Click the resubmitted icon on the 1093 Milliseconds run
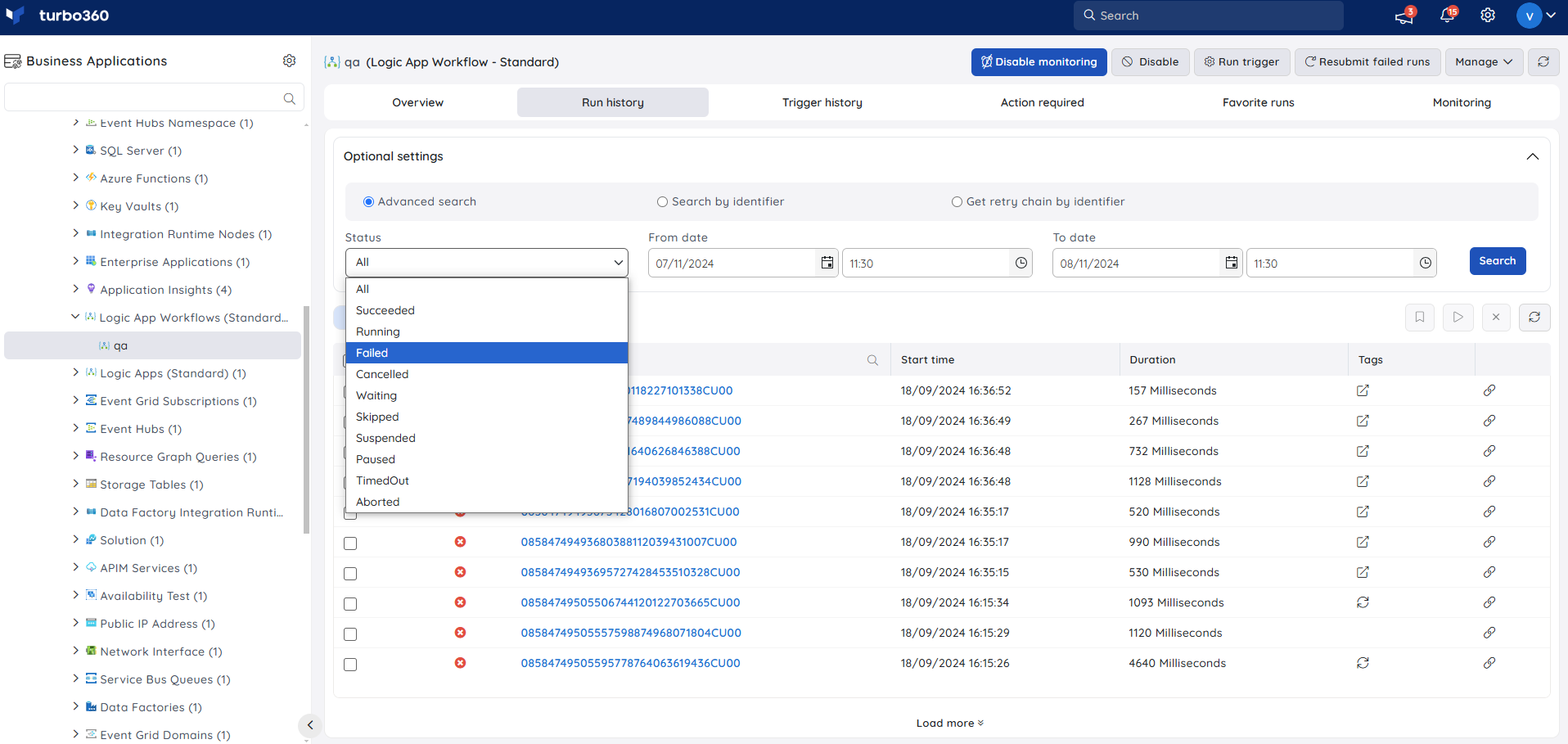1568x744 pixels. pos(1363,602)
